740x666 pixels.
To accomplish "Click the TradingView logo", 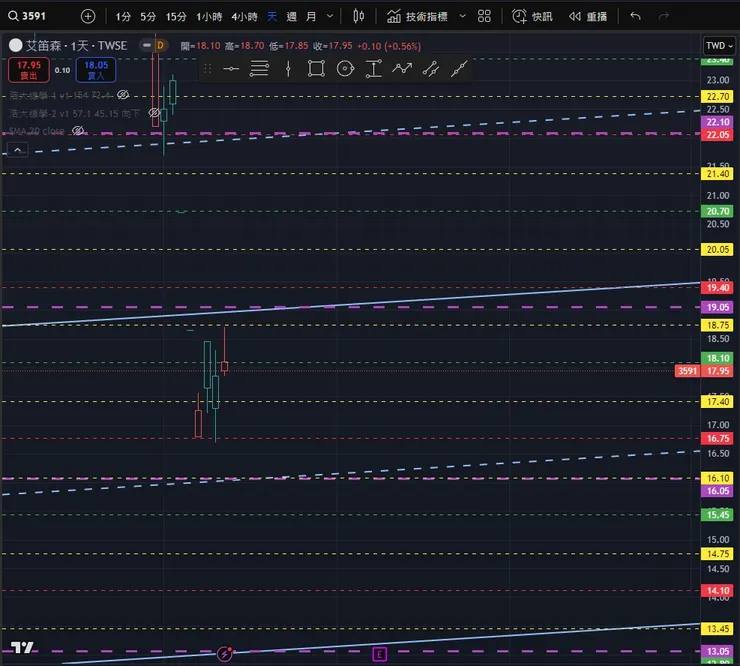I will (22, 648).
